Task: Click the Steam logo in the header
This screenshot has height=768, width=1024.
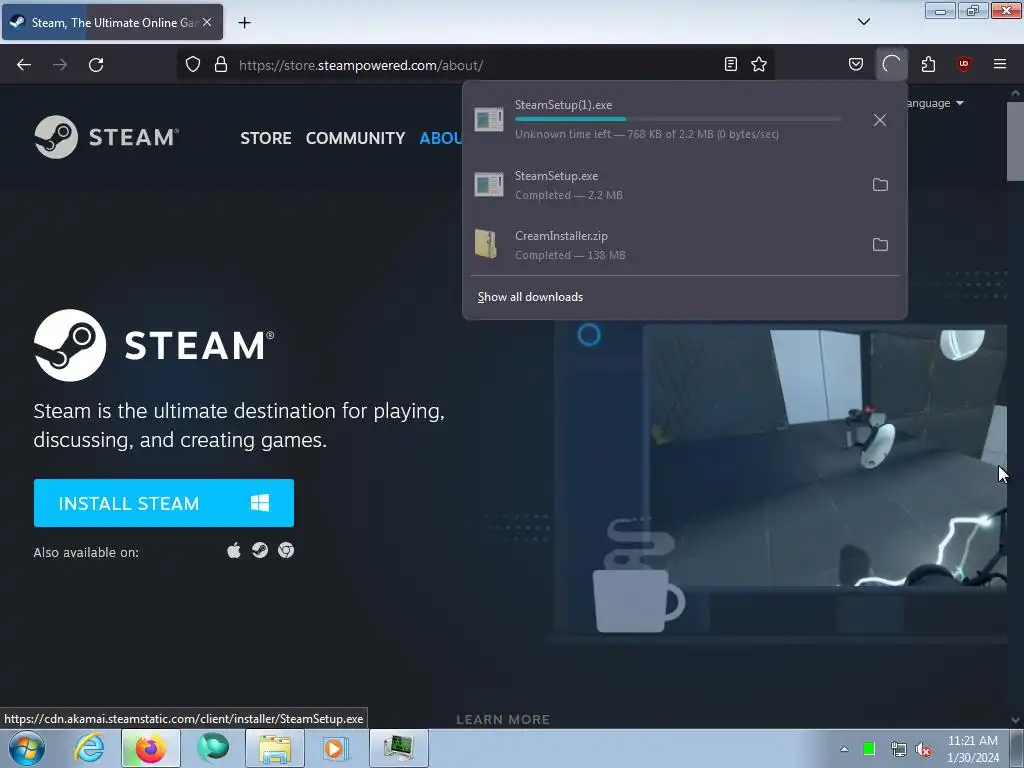Action: pos(106,137)
